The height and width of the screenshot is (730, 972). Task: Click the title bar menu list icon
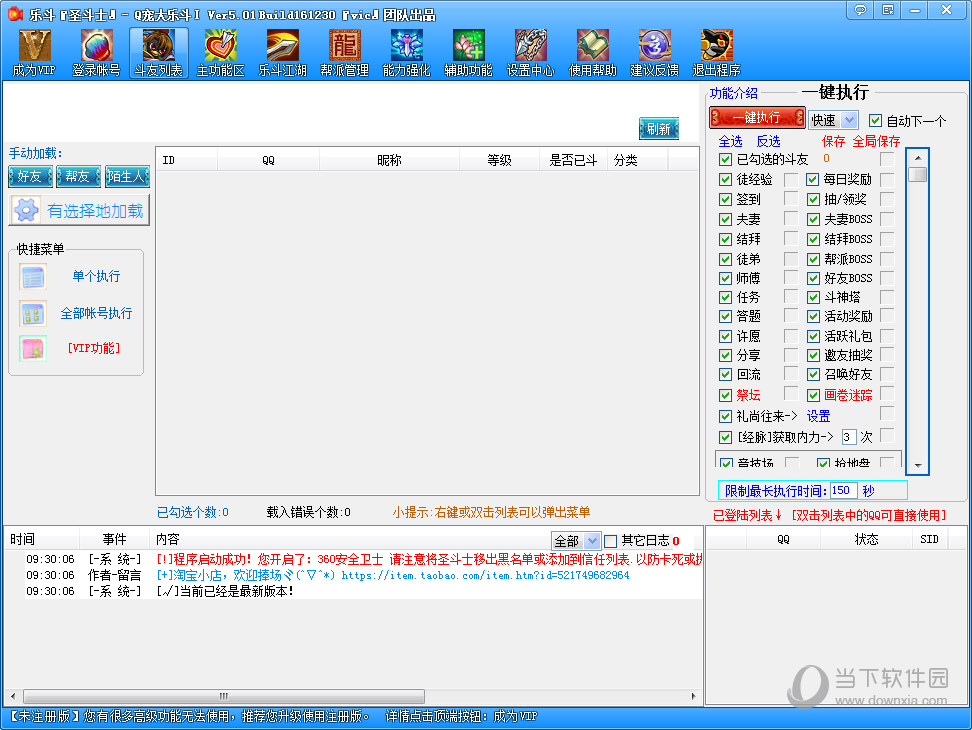[888, 10]
